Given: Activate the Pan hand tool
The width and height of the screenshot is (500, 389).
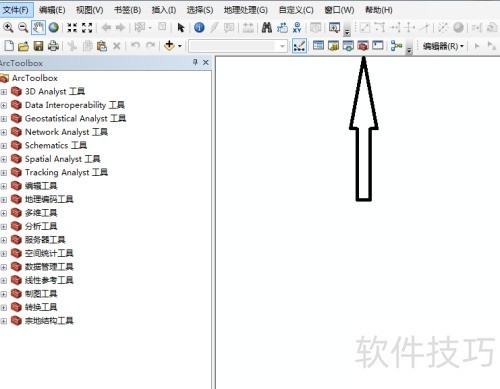Looking at the screenshot, I should 38,28.
